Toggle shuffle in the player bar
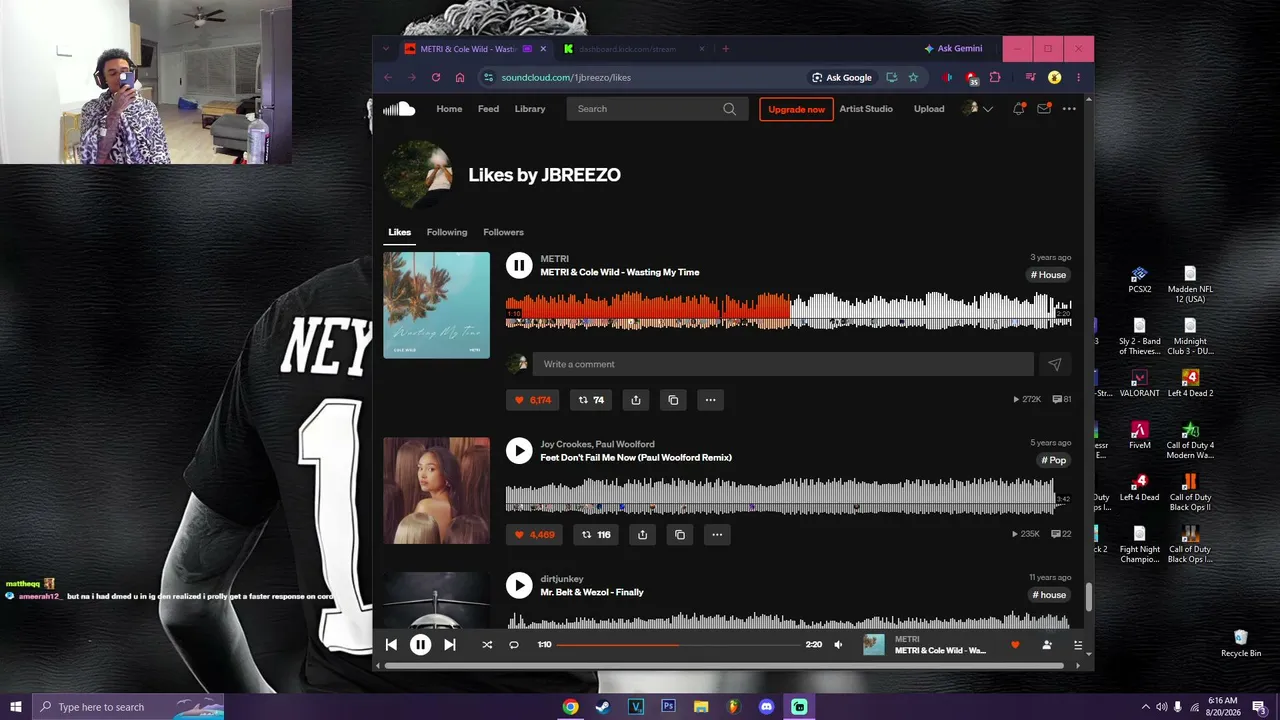The height and width of the screenshot is (720, 1280). point(487,645)
